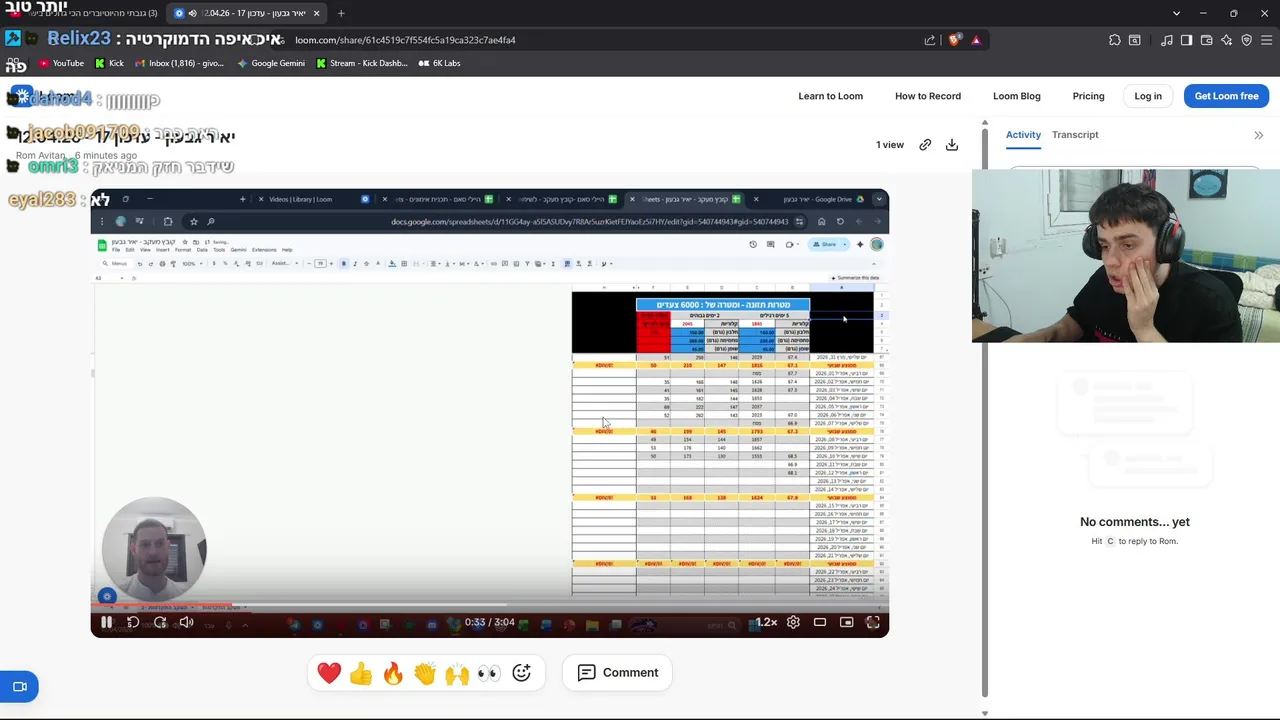Click the Comment button below the video
Viewport: 1280px width, 720px height.
(x=618, y=673)
